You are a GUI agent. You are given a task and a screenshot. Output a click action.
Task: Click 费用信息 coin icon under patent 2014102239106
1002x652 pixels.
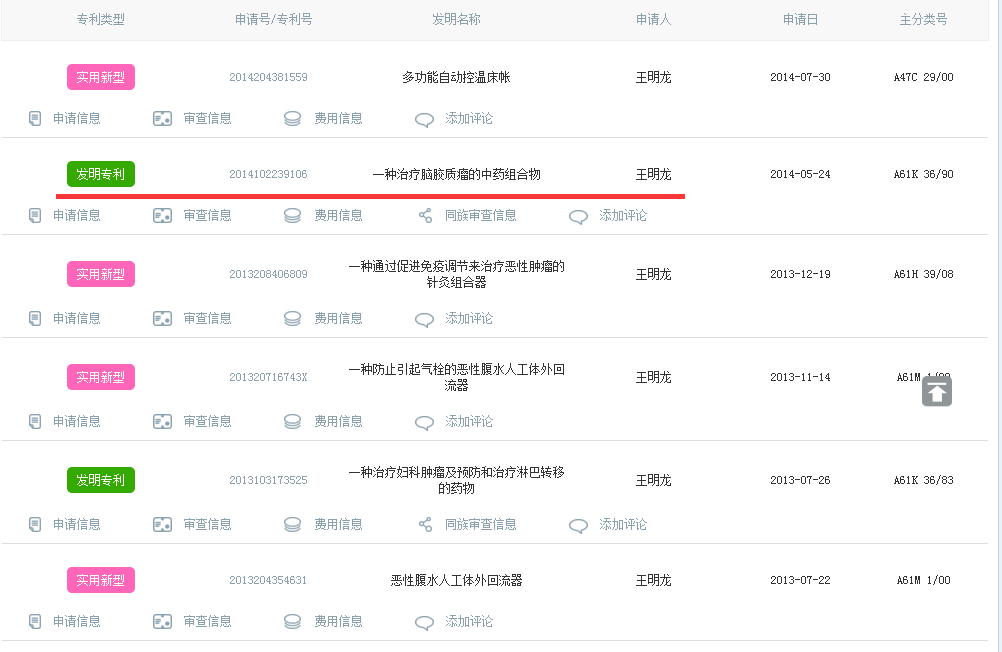[293, 216]
